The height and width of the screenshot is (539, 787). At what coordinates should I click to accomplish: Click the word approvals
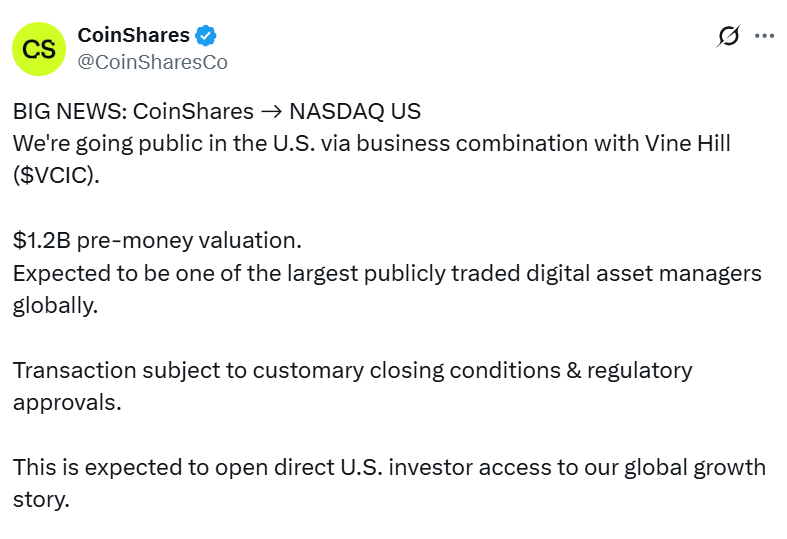(67, 403)
